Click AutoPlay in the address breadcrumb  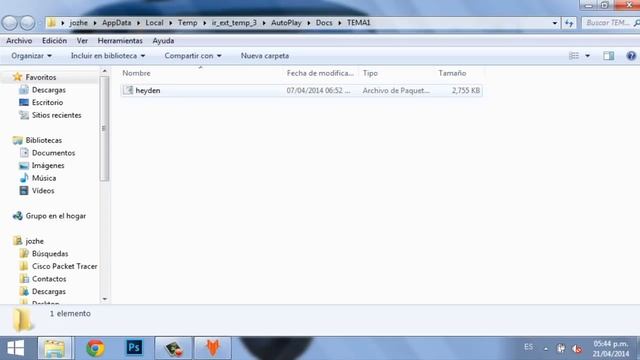(x=286, y=23)
